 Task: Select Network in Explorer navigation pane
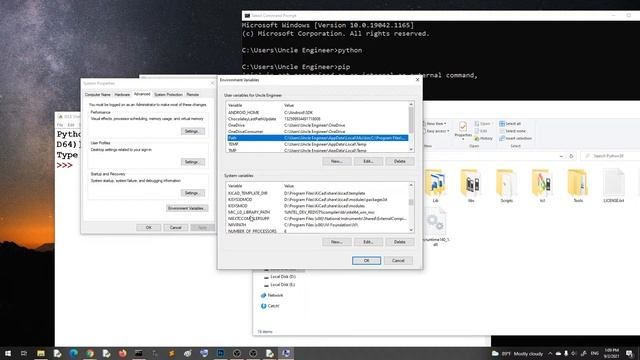point(272,295)
